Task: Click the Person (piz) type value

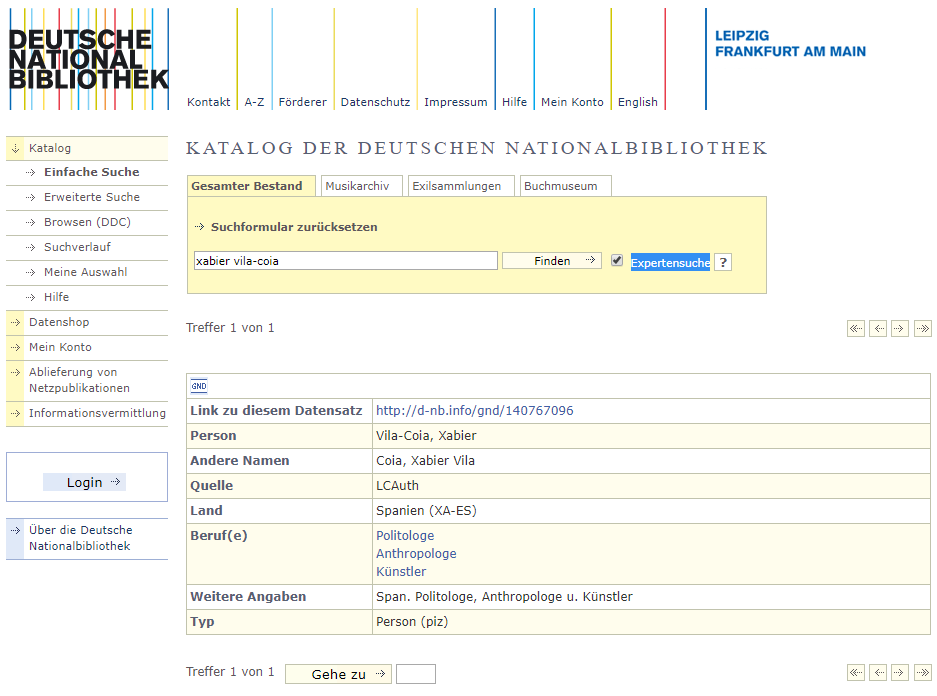Action: click(x=412, y=622)
